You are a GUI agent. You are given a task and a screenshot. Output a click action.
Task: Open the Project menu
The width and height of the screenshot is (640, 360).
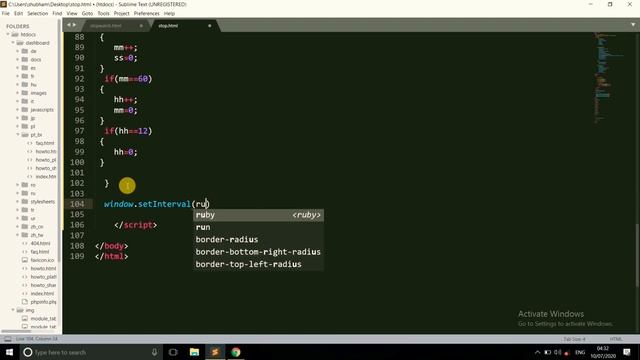[122, 13]
